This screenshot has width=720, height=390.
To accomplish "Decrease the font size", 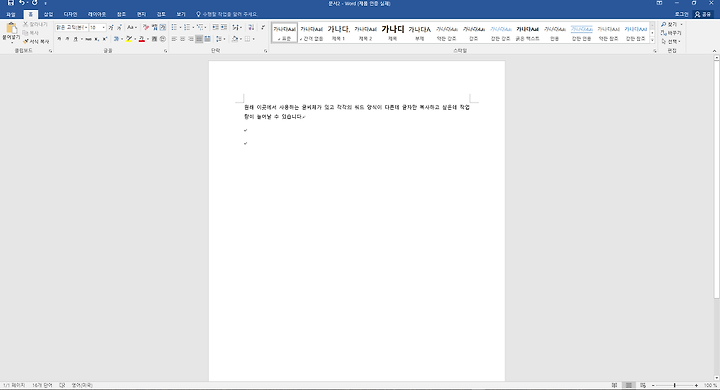I will coord(119,28).
